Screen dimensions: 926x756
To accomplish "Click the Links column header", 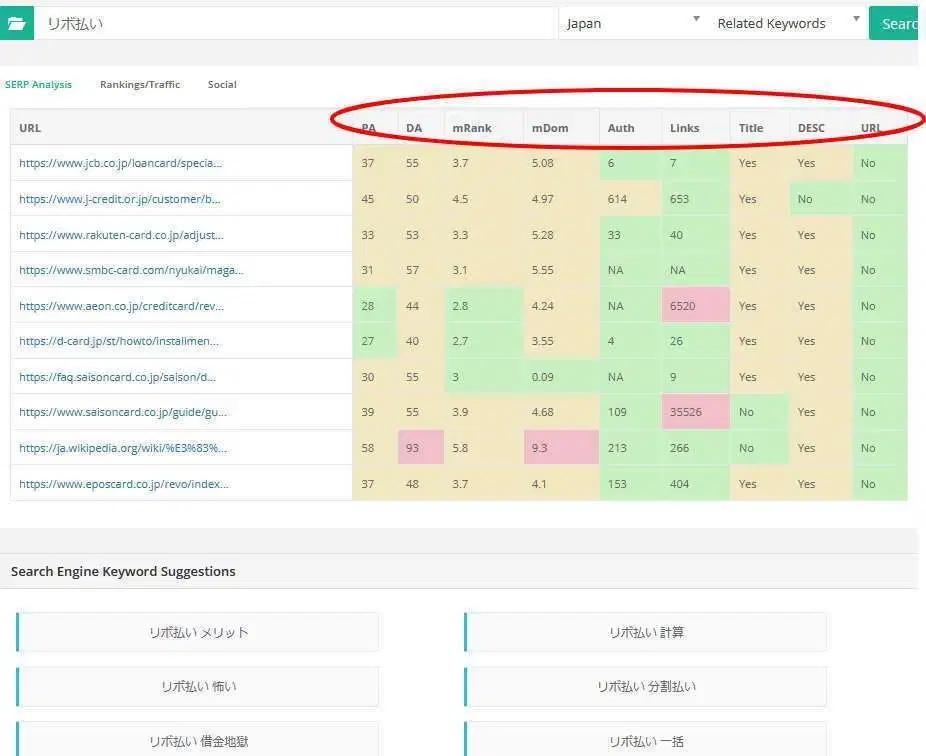I will pos(684,128).
